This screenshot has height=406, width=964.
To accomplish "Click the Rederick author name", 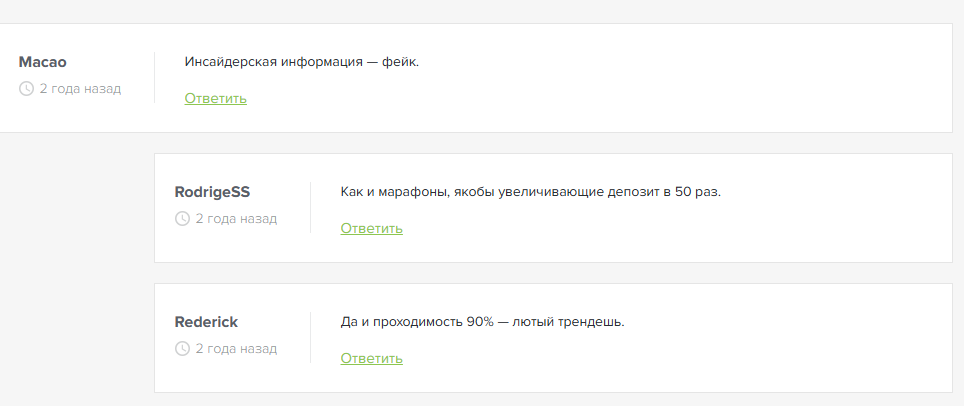I will 206,322.
